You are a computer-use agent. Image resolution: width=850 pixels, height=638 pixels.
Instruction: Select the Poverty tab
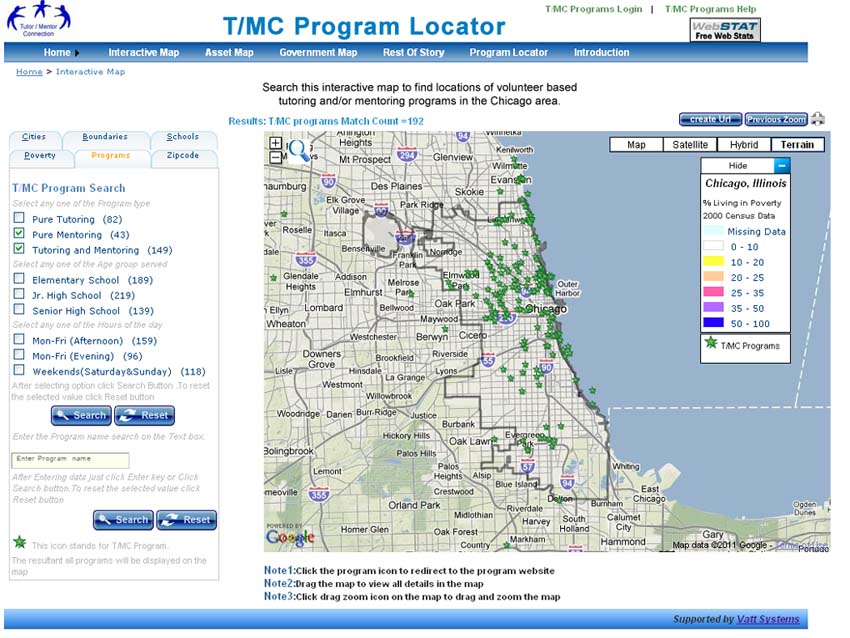pyautogui.click(x=40, y=156)
